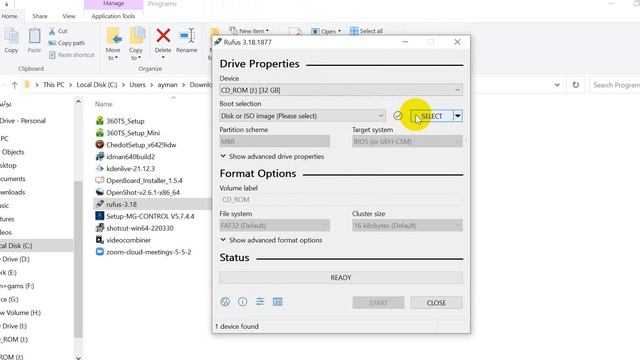Go up one folder level arrow
This screenshot has width=640, height=360.
coord(14,85)
